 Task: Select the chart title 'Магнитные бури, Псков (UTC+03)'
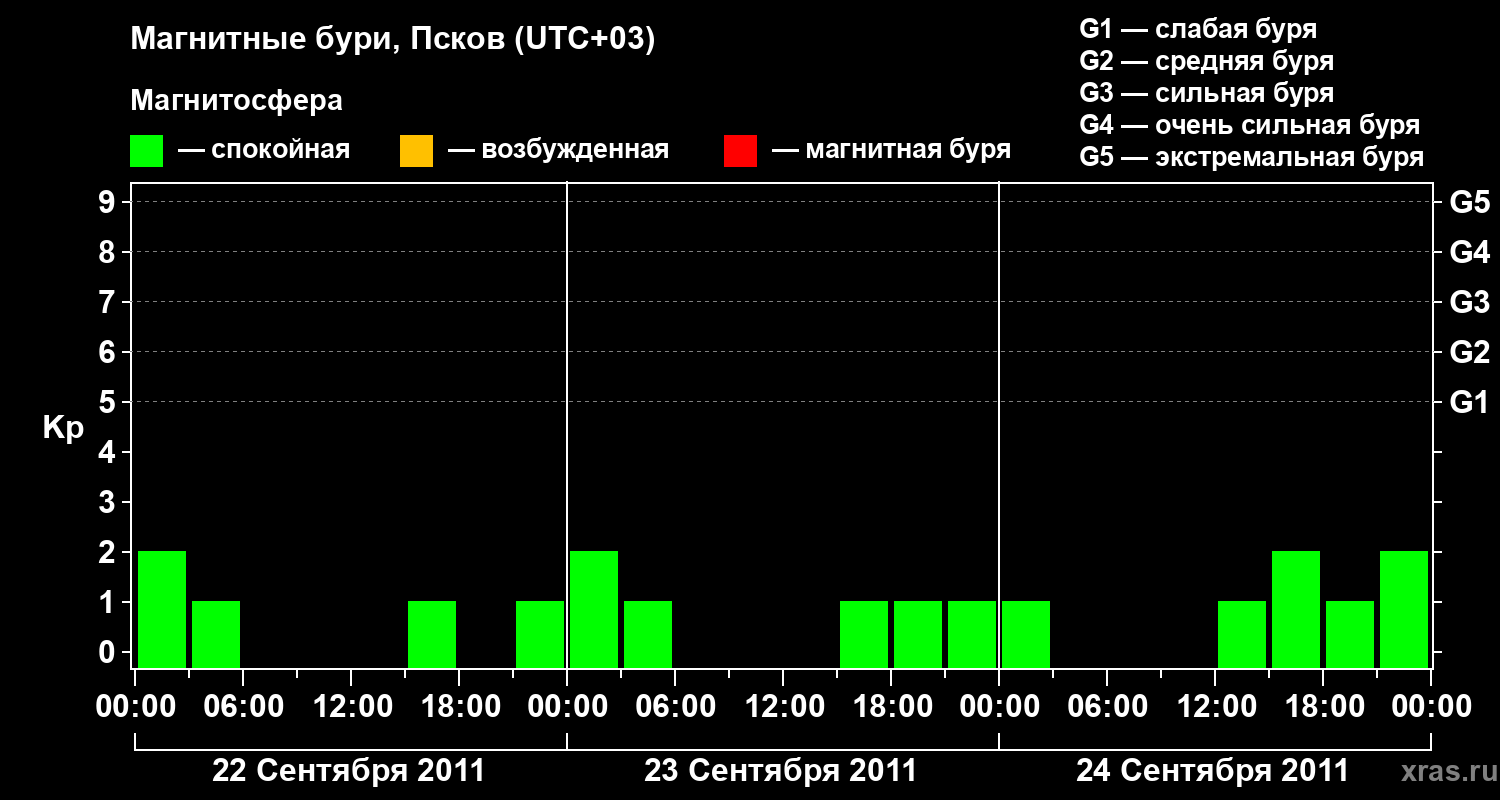[x=393, y=40]
